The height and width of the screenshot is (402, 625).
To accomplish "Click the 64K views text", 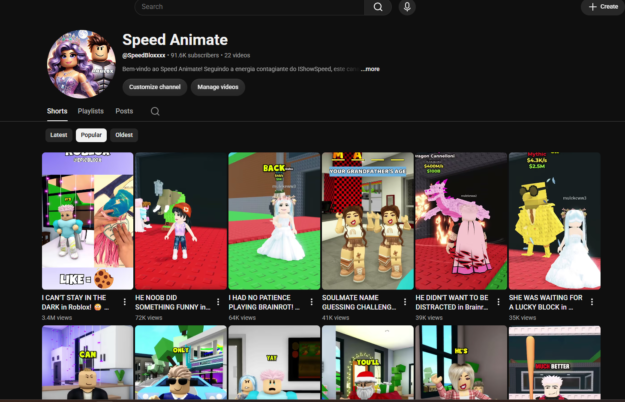I will click(x=242, y=318).
